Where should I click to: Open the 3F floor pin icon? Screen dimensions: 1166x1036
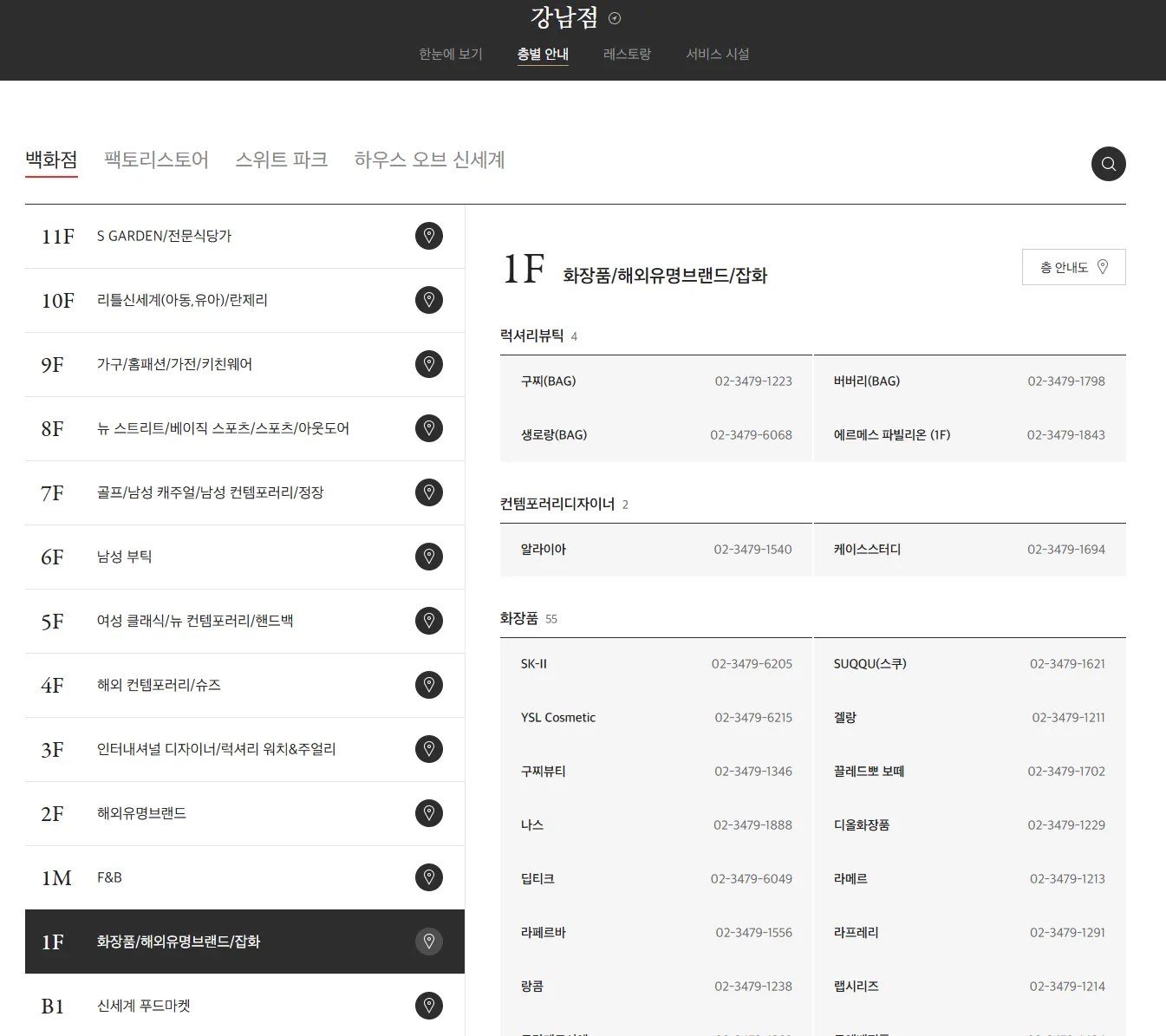[x=429, y=749]
